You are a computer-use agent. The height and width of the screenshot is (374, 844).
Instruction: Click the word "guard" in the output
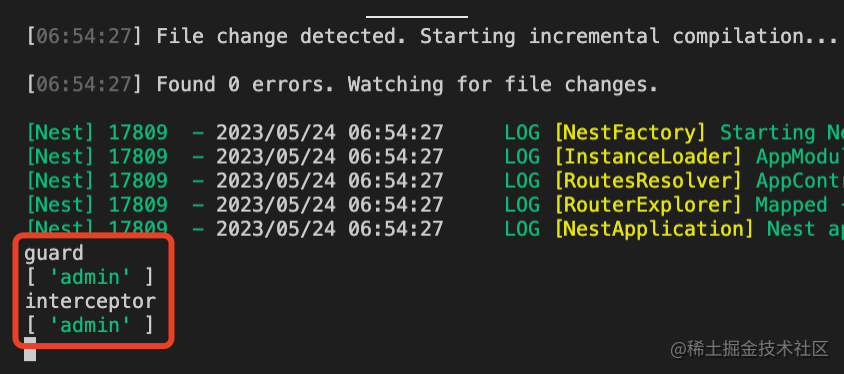click(x=54, y=253)
